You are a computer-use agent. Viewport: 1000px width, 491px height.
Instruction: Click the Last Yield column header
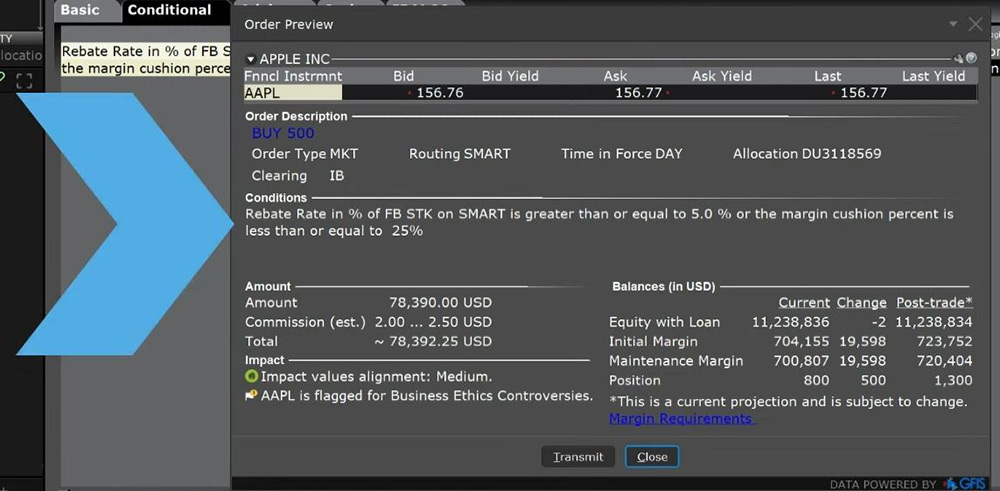point(933,75)
